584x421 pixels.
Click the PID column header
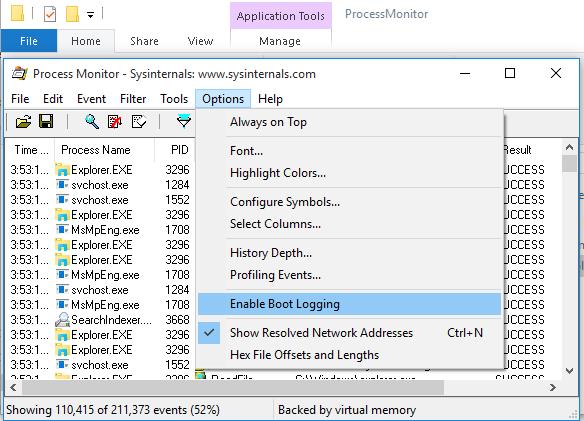point(175,150)
